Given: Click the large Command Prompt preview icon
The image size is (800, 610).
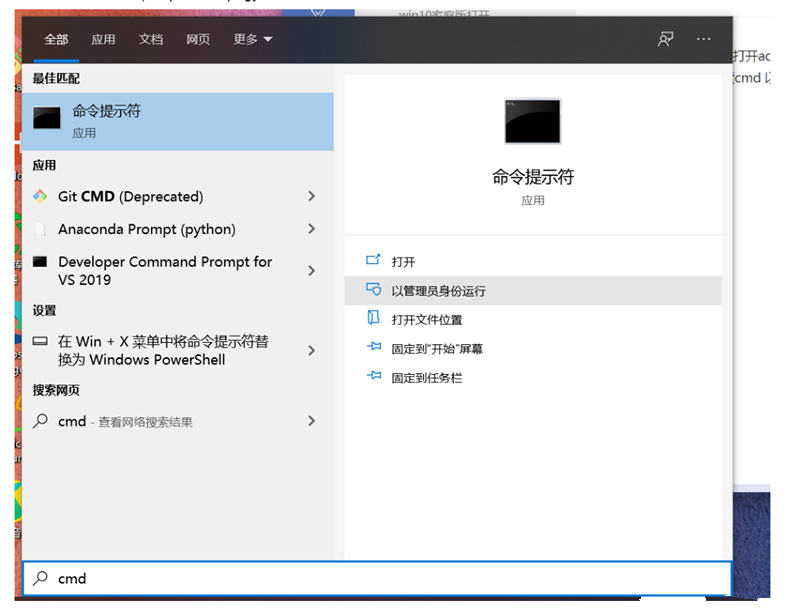Looking at the screenshot, I should coord(533,120).
